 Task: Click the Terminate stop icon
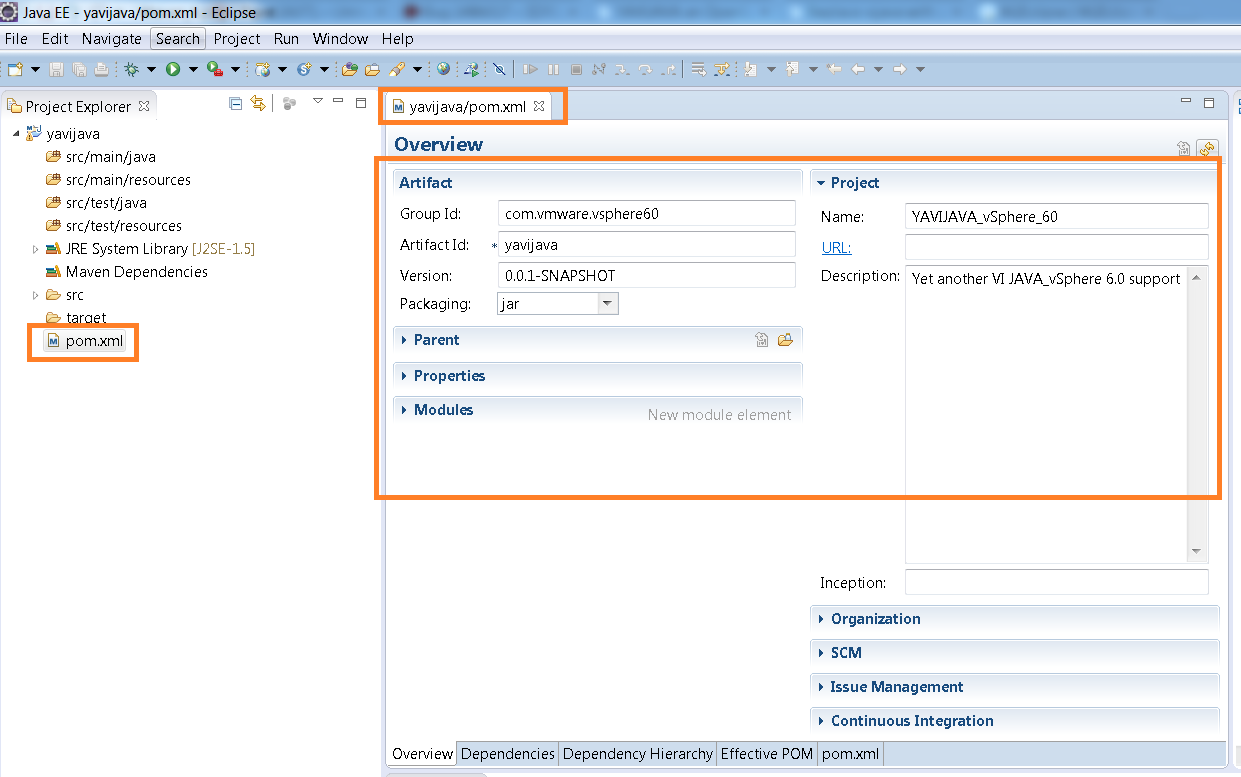[576, 69]
